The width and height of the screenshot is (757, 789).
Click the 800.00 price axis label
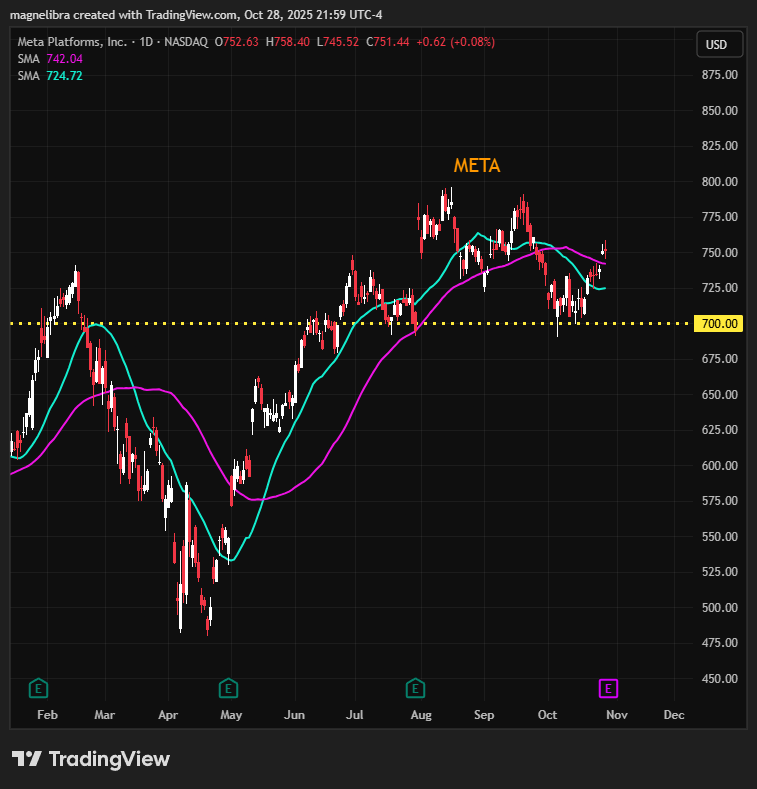coord(720,182)
